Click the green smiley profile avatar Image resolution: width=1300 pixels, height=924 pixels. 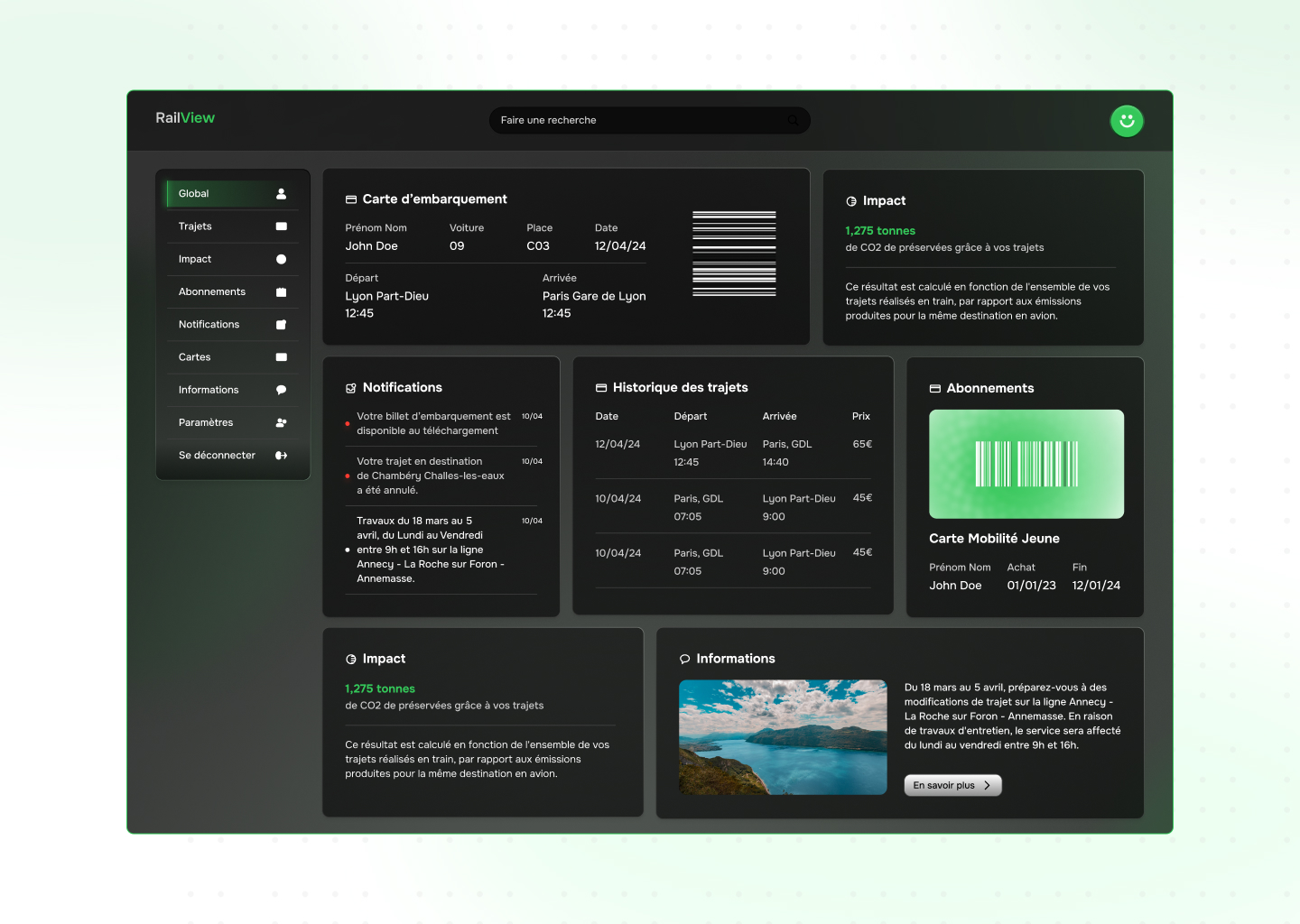click(1126, 121)
